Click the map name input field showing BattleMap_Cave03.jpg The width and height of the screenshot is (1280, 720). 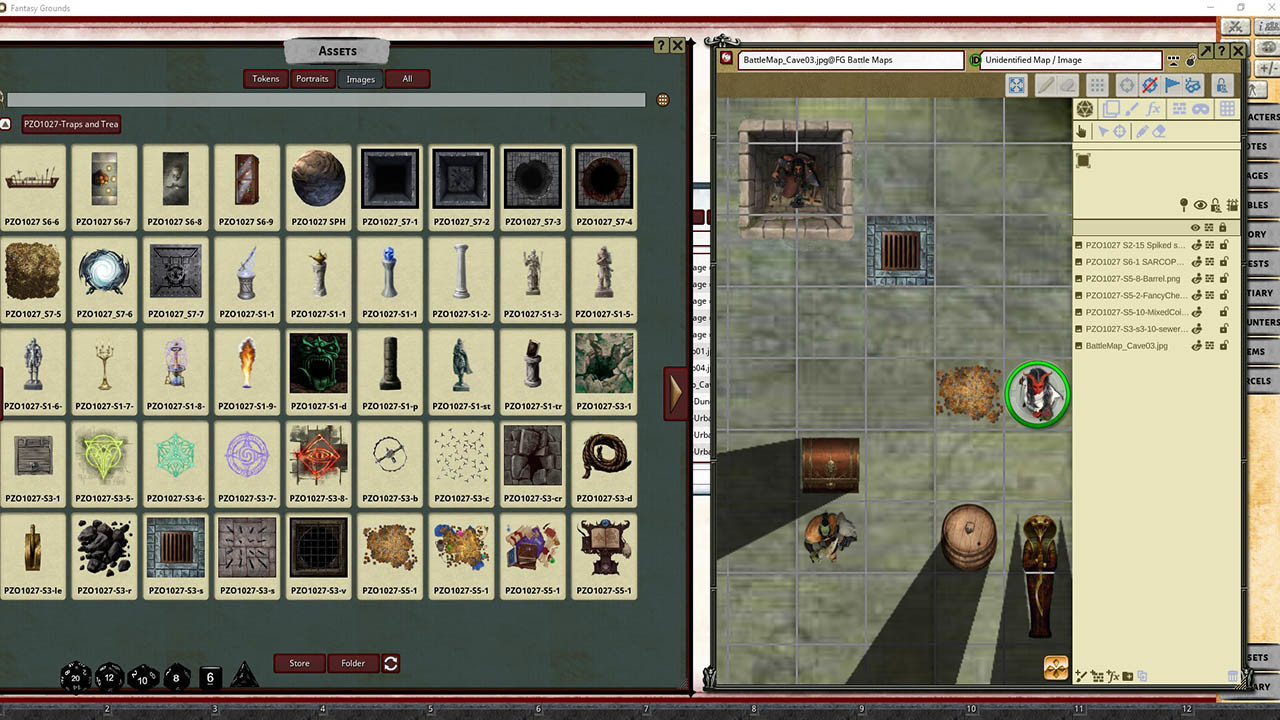click(x=849, y=60)
